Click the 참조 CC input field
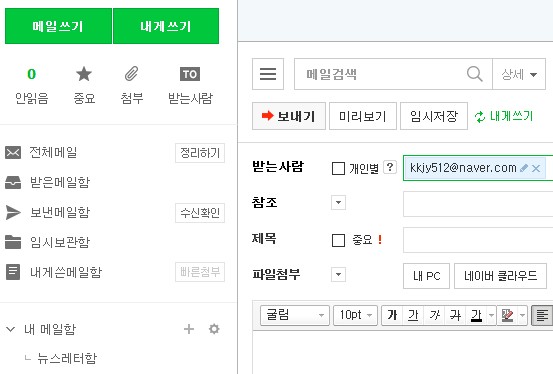Image resolution: width=553 pixels, height=374 pixels. (478, 204)
